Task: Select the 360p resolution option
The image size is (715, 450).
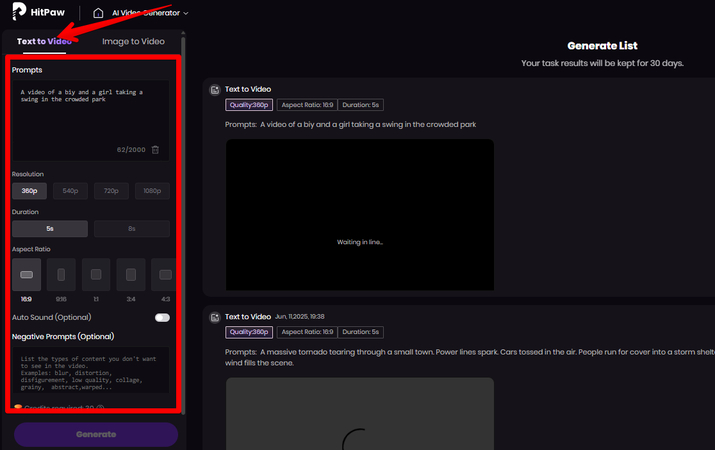Action: click(30, 190)
